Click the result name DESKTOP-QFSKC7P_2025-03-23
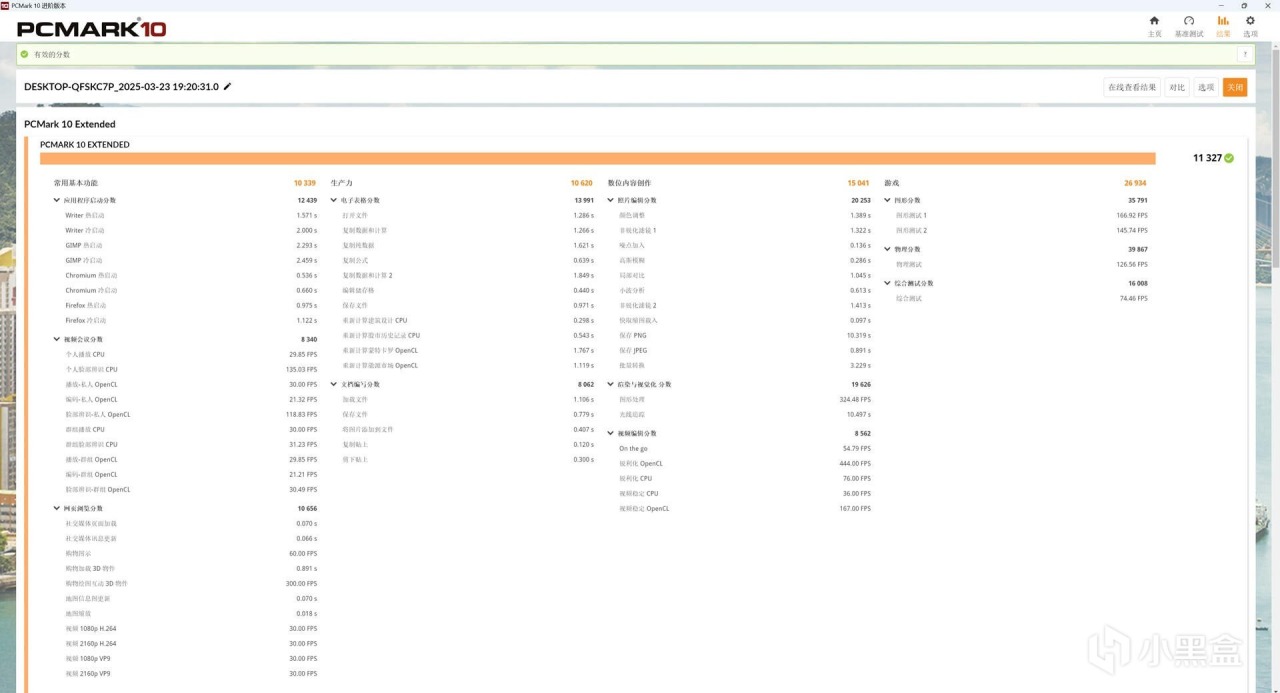The height and width of the screenshot is (693, 1280). click(121, 87)
